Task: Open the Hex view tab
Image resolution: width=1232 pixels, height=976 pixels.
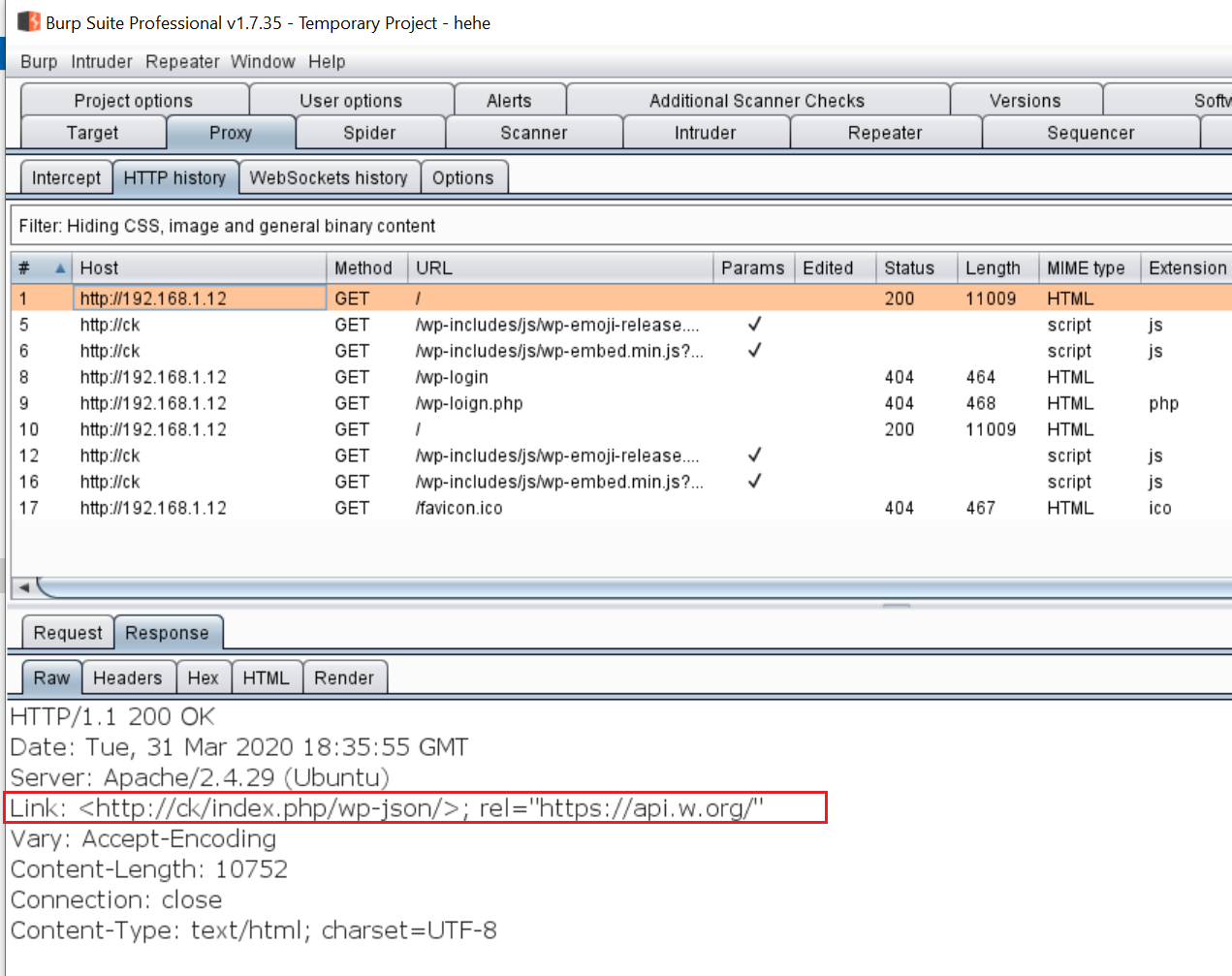Action: [x=203, y=678]
